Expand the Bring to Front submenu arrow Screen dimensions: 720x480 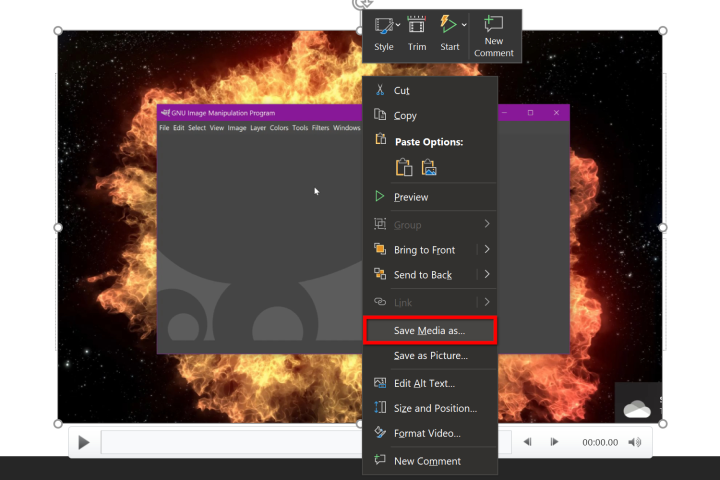point(487,249)
